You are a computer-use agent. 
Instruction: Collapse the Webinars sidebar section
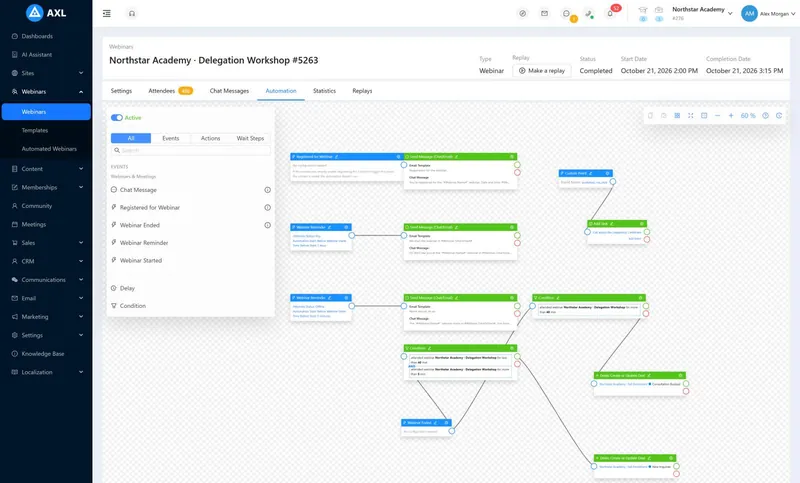[81, 92]
